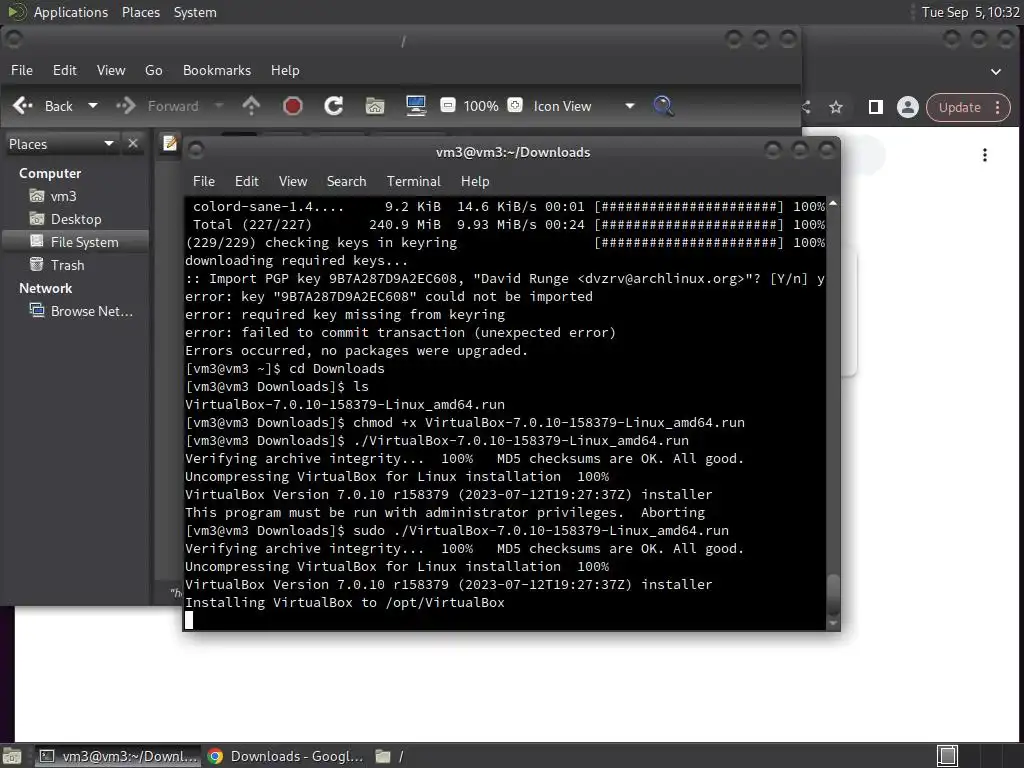Click Show Desktop taskbar icon

[12, 756]
